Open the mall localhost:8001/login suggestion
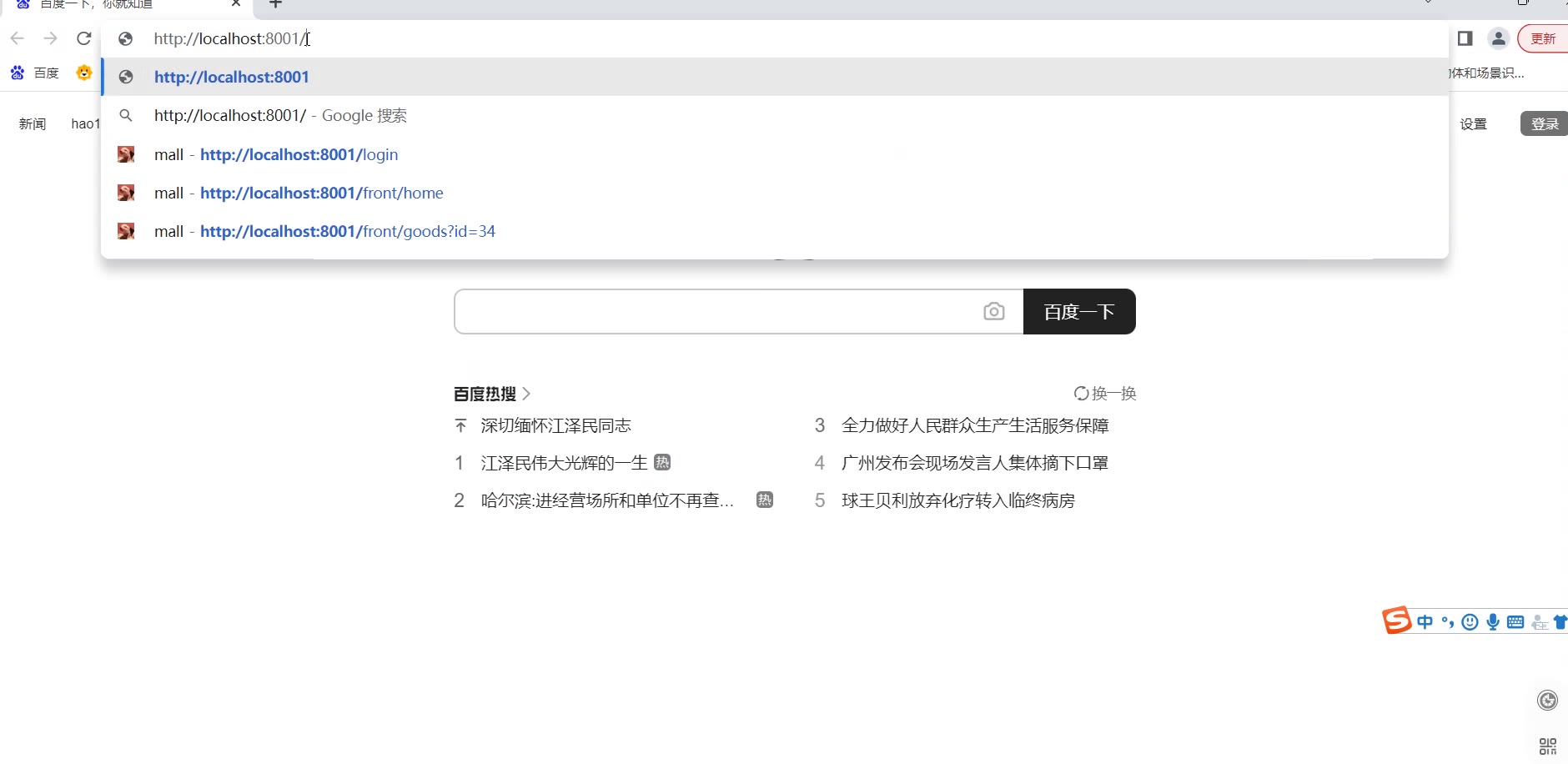The image size is (1568, 764). click(775, 154)
